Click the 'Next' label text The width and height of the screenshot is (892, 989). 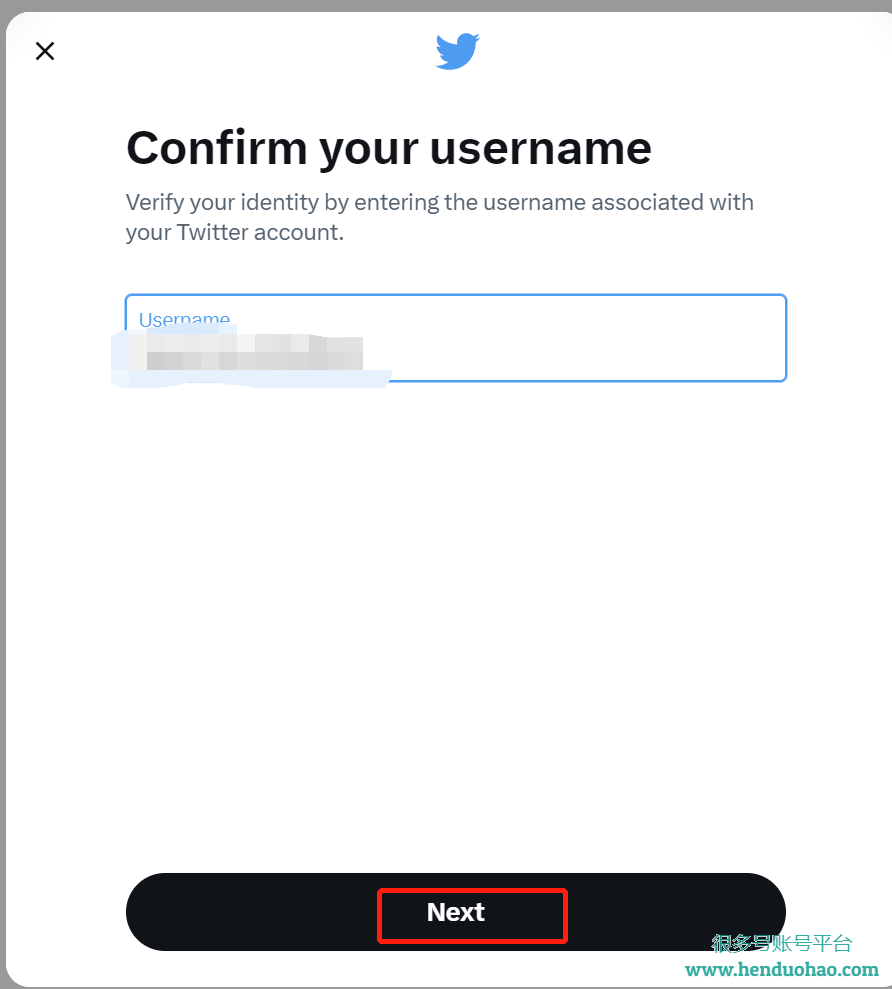pyautogui.click(x=455, y=912)
